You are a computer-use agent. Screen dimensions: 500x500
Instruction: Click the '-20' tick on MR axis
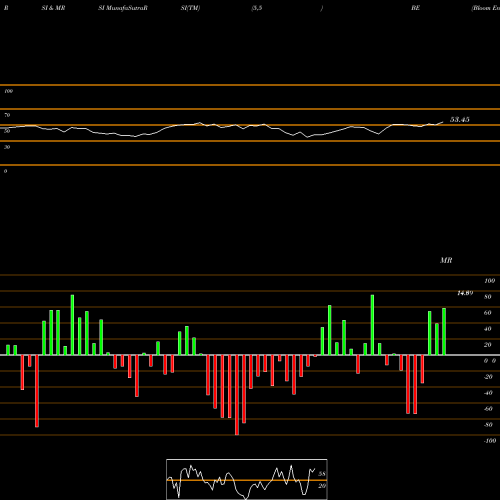pyautogui.click(x=488, y=377)
